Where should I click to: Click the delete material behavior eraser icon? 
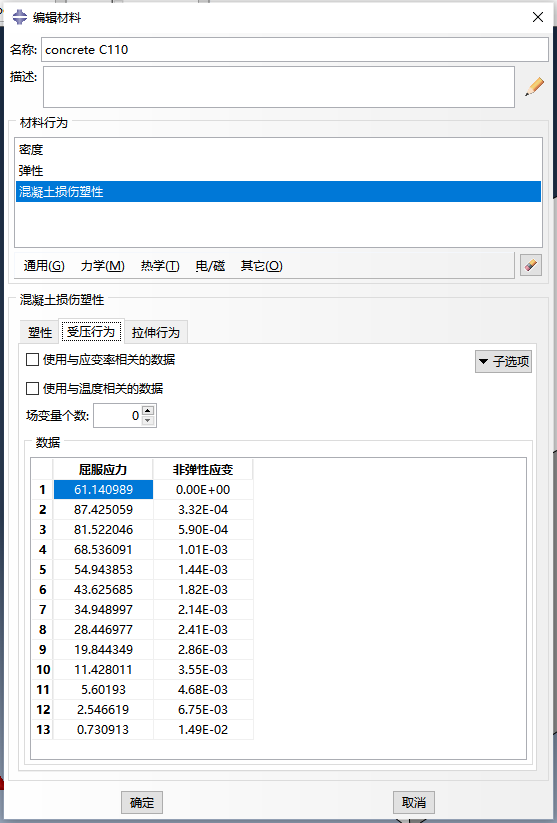(531, 265)
